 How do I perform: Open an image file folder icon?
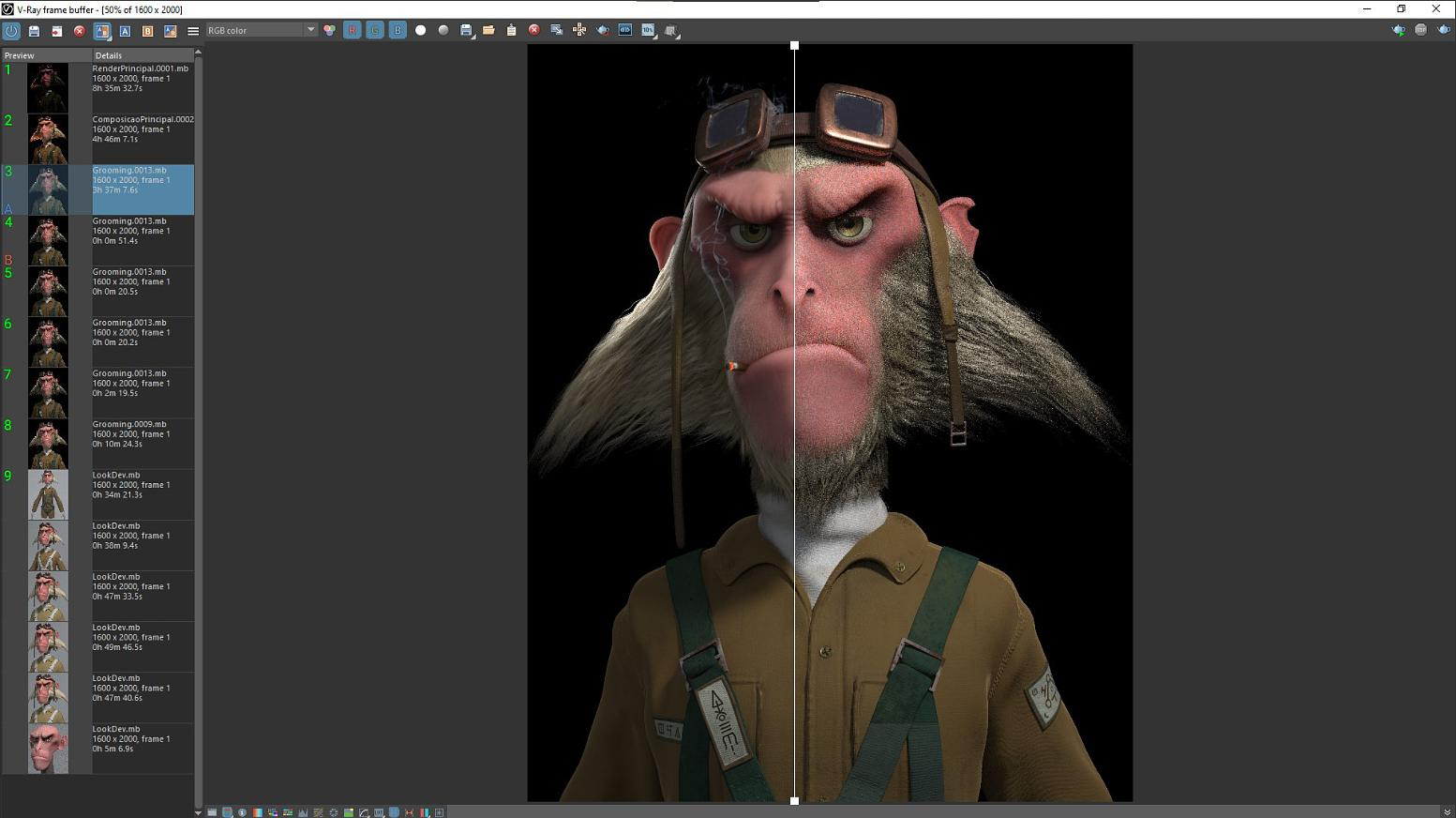pyautogui.click(x=488, y=30)
